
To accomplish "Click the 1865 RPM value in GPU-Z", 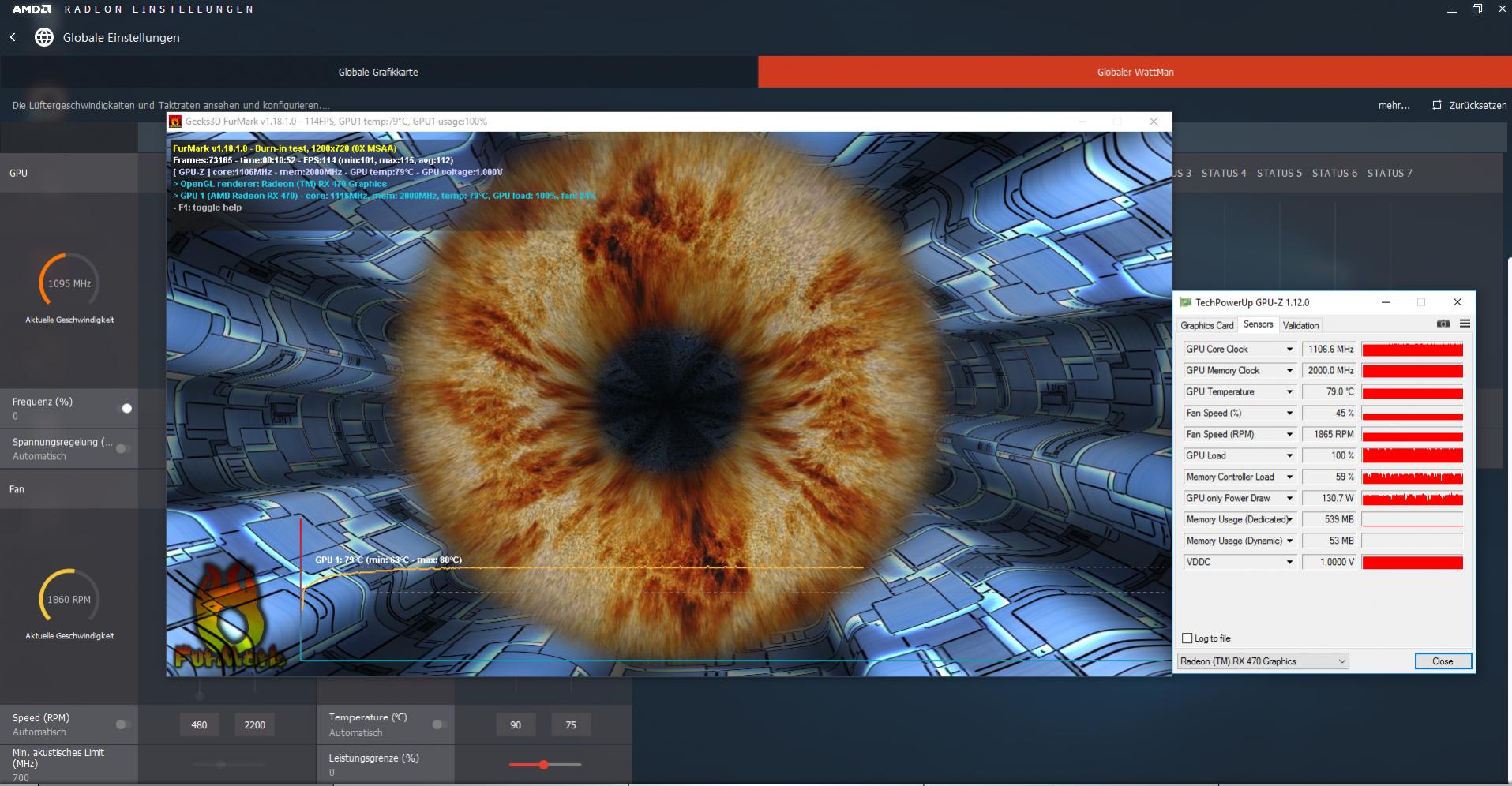I will click(x=1330, y=434).
